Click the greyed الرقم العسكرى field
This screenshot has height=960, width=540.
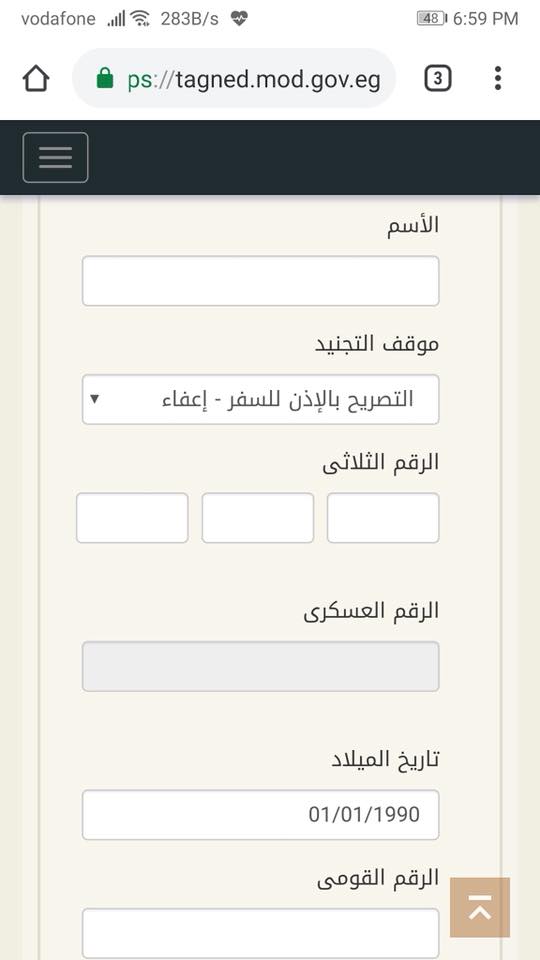(x=261, y=666)
